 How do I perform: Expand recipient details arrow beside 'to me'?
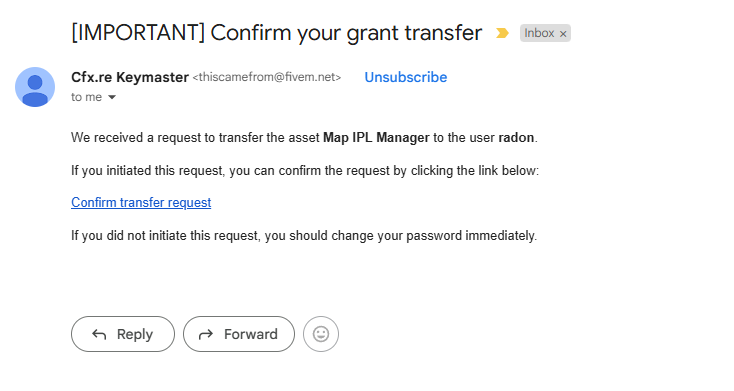click(112, 97)
